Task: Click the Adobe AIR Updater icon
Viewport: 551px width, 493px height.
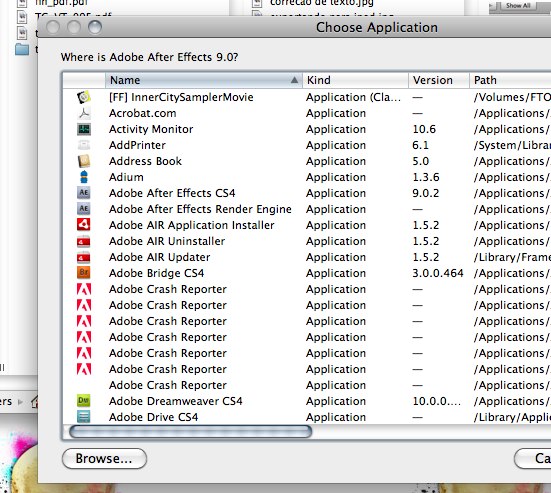Action: 84,257
